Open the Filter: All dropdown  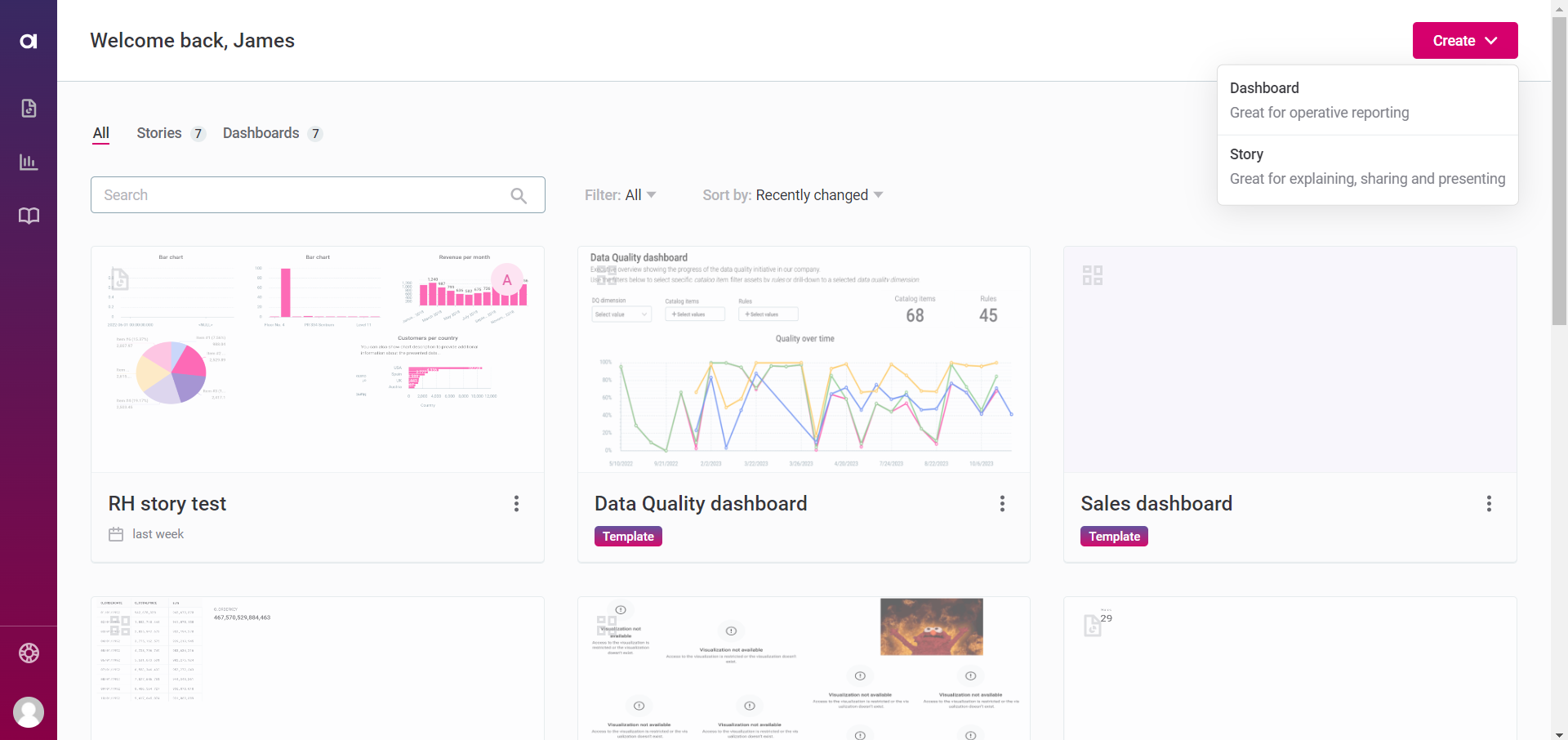621,194
